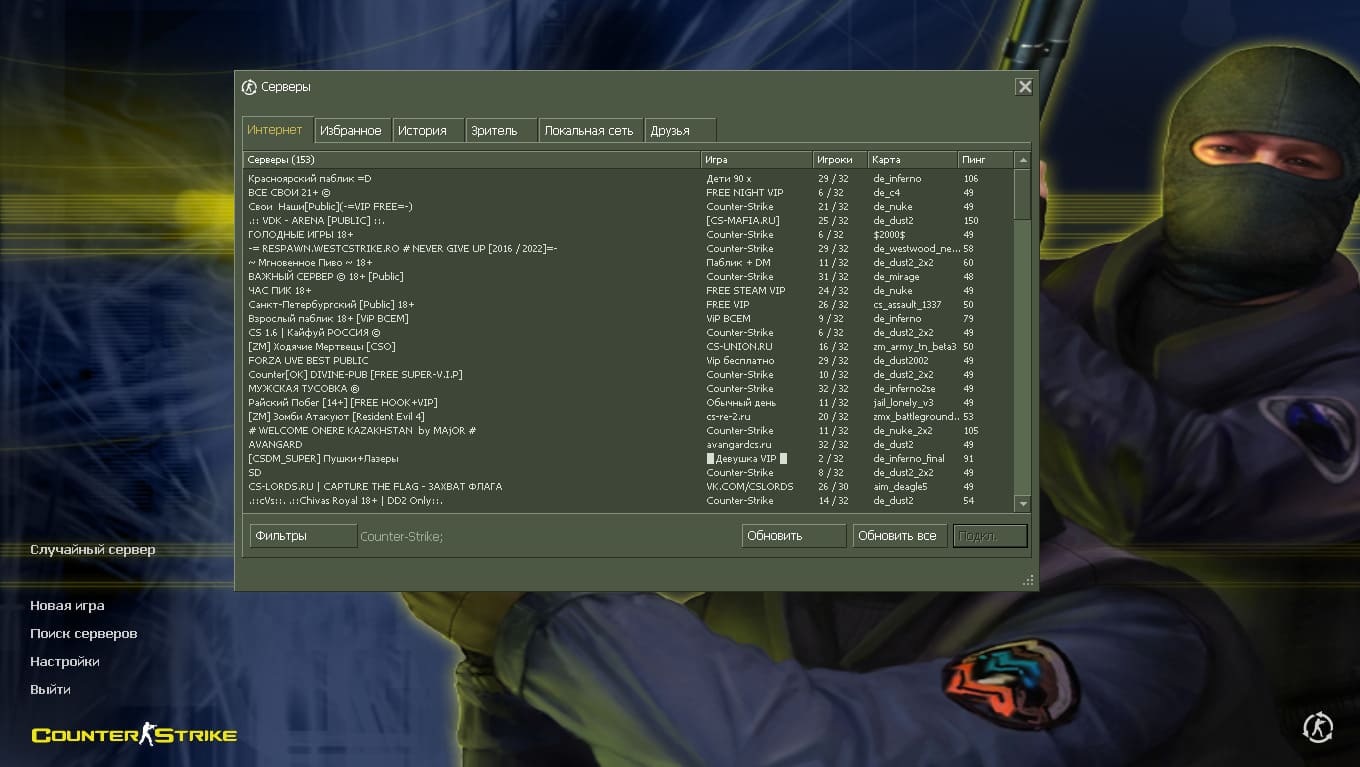1360x767 pixels.
Task: Sort by the Игроки column header
Action: click(840, 160)
